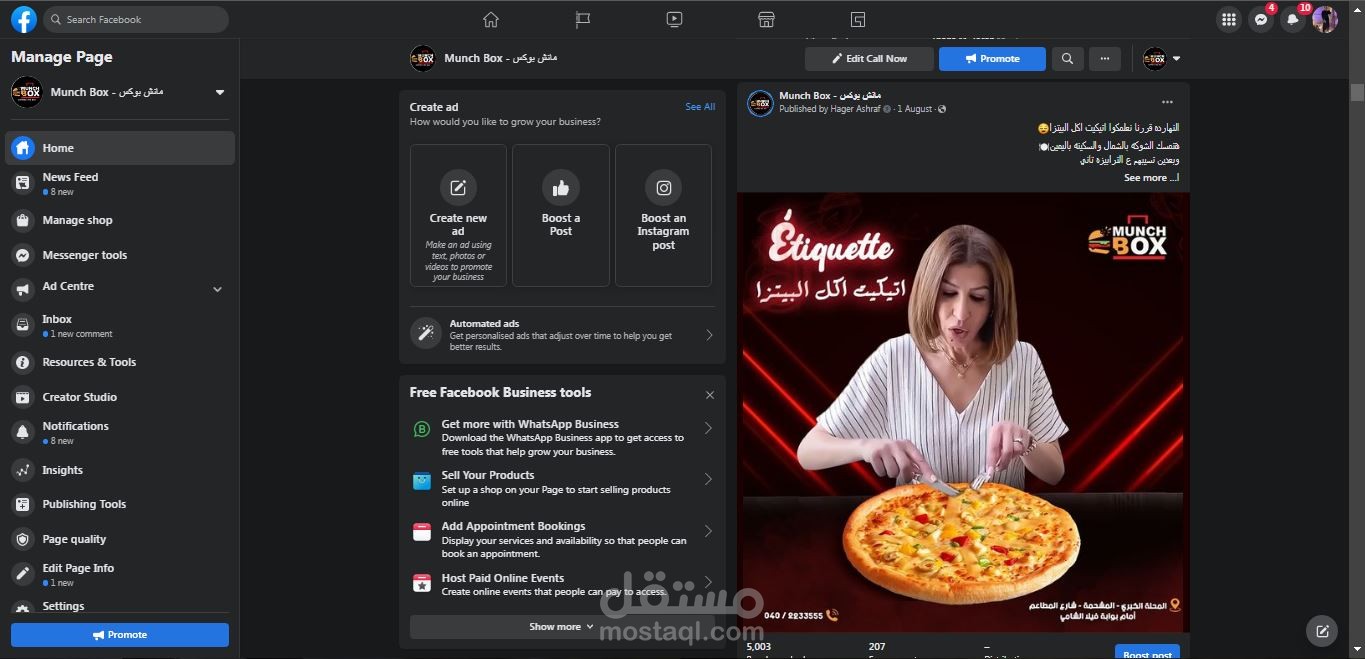Image resolution: width=1365 pixels, height=659 pixels.
Task: Open the Groups icon in top navigation
Action: pos(858,19)
